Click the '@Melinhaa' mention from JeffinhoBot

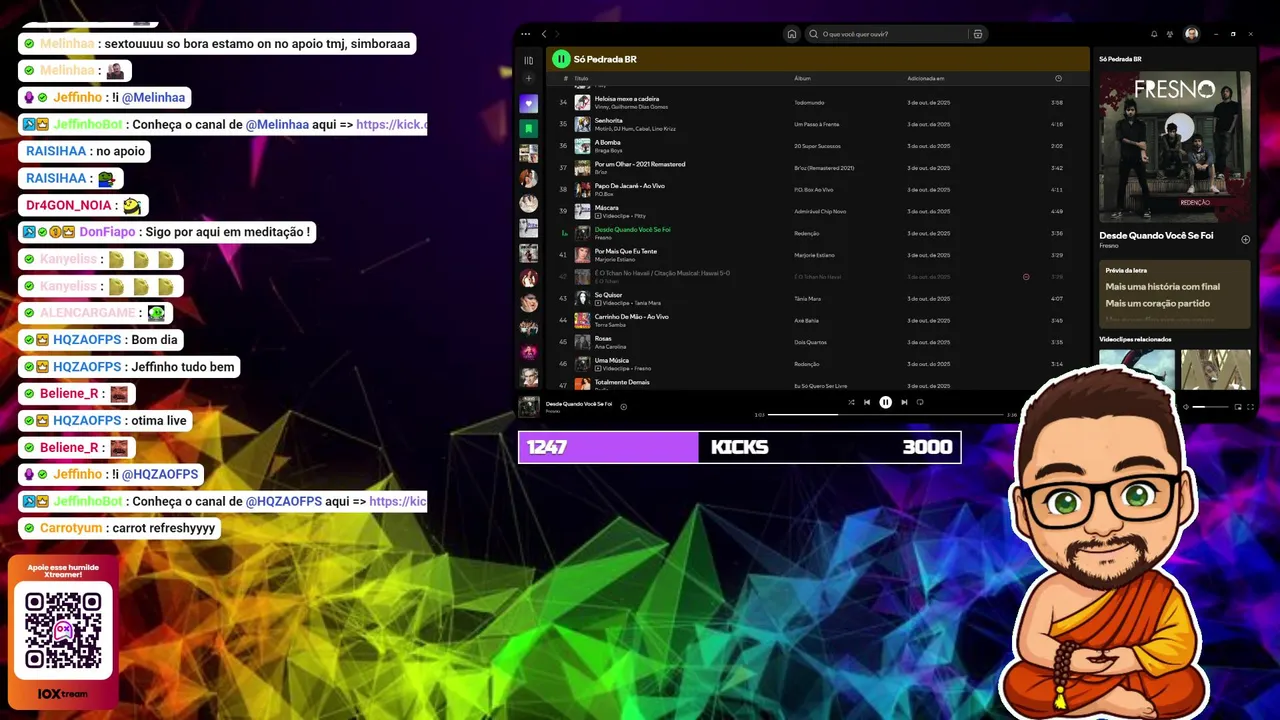point(277,125)
